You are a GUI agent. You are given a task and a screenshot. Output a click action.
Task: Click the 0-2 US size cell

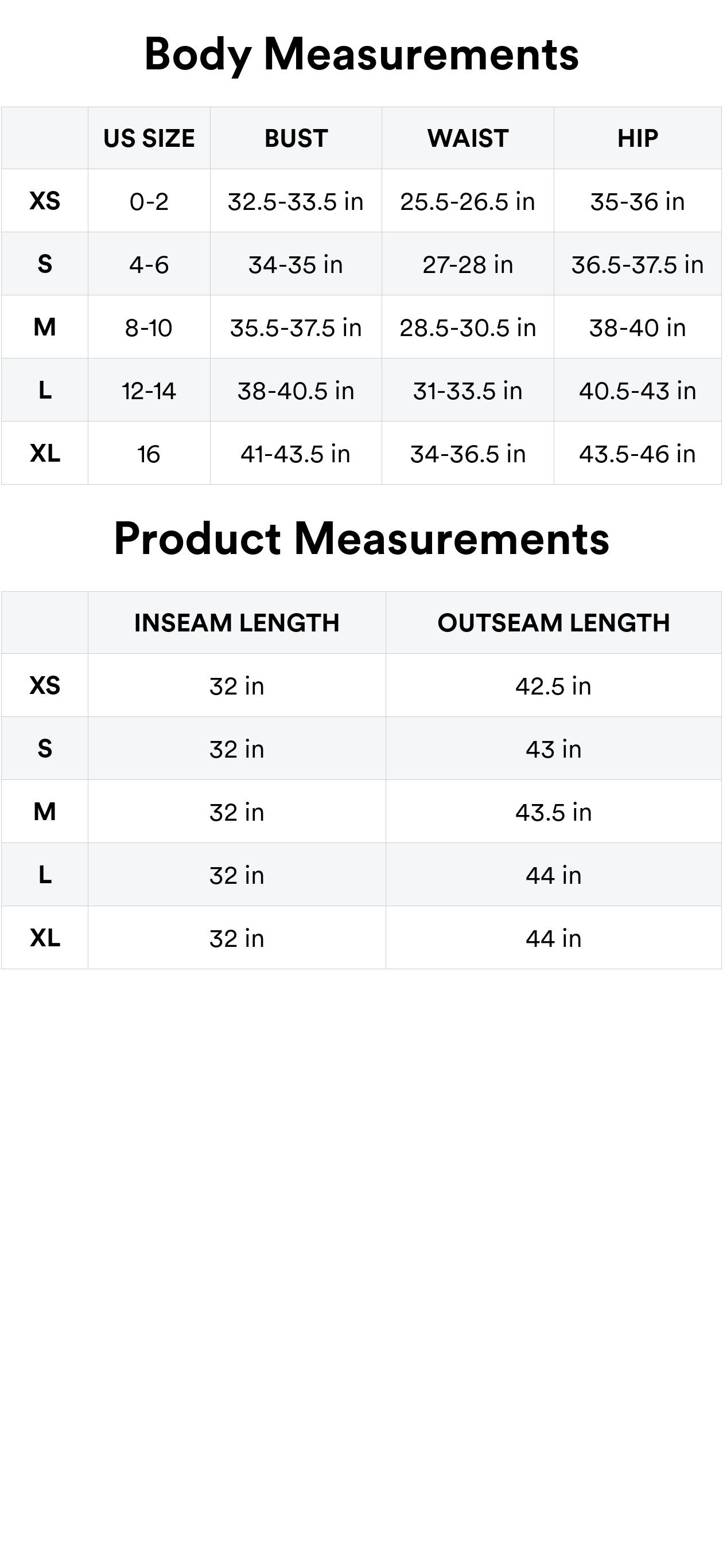(x=149, y=201)
